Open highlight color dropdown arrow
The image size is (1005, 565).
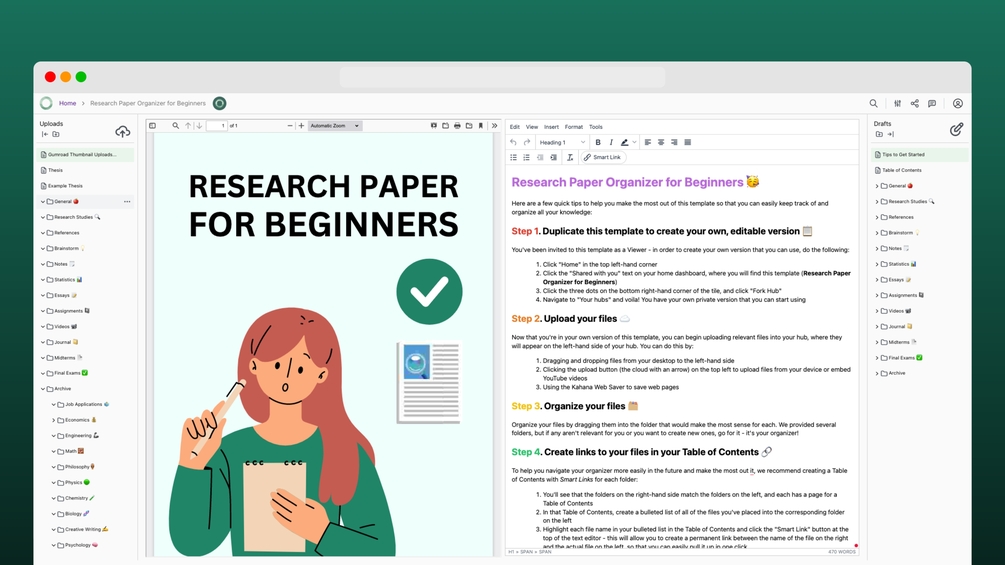[634, 142]
